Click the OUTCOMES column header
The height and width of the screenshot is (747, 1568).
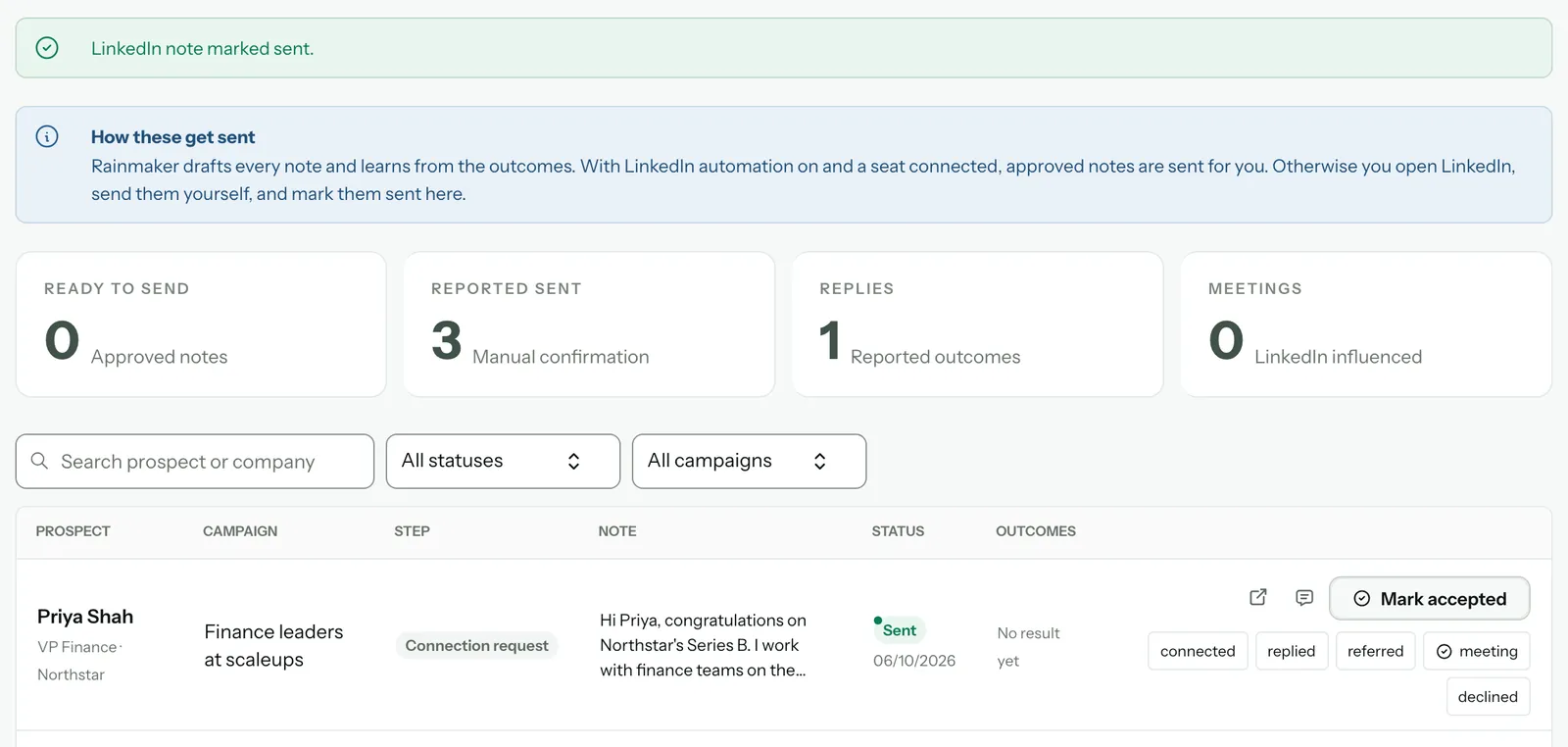click(x=1036, y=531)
